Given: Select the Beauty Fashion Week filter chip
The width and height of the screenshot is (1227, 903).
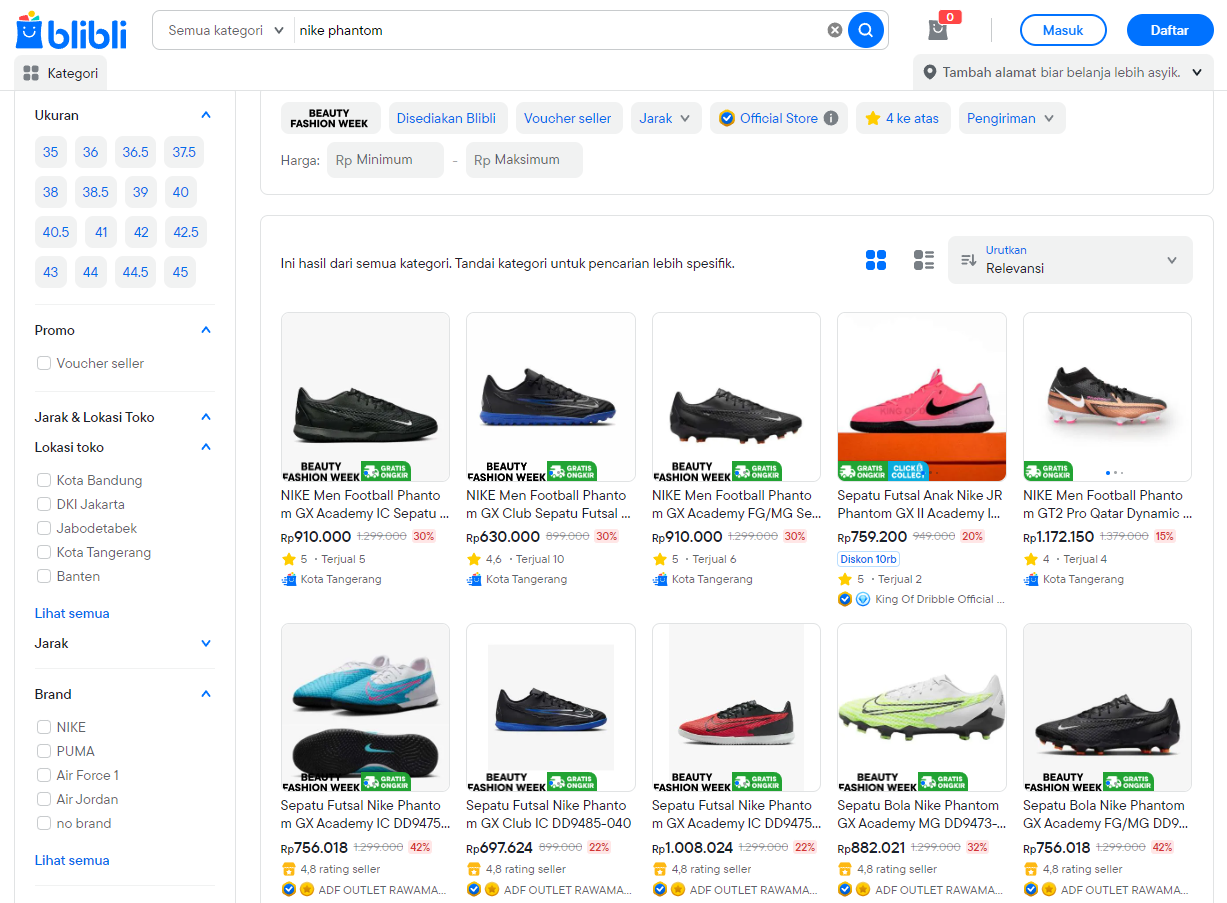Looking at the screenshot, I should [330, 118].
